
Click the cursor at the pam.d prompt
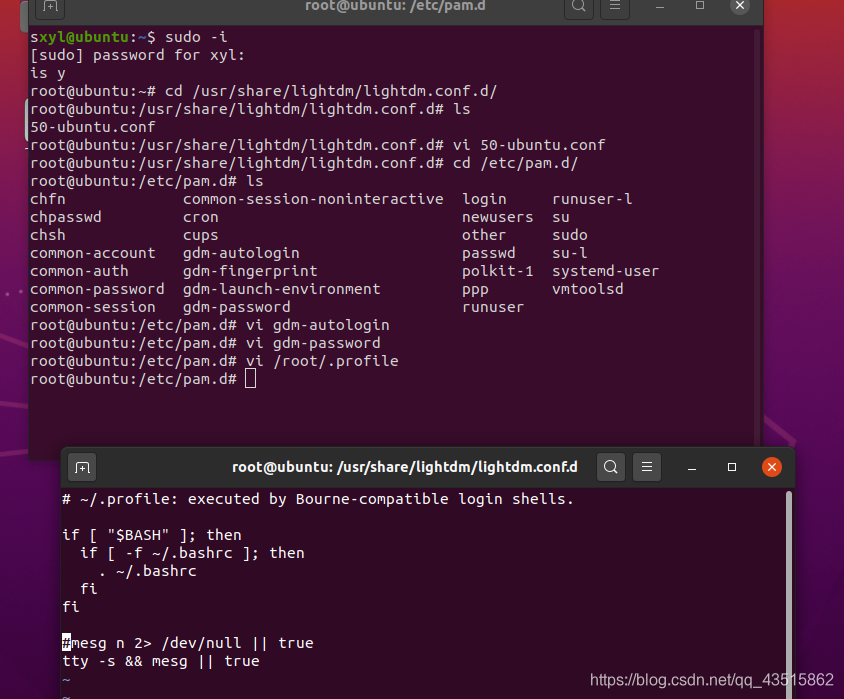[250, 379]
